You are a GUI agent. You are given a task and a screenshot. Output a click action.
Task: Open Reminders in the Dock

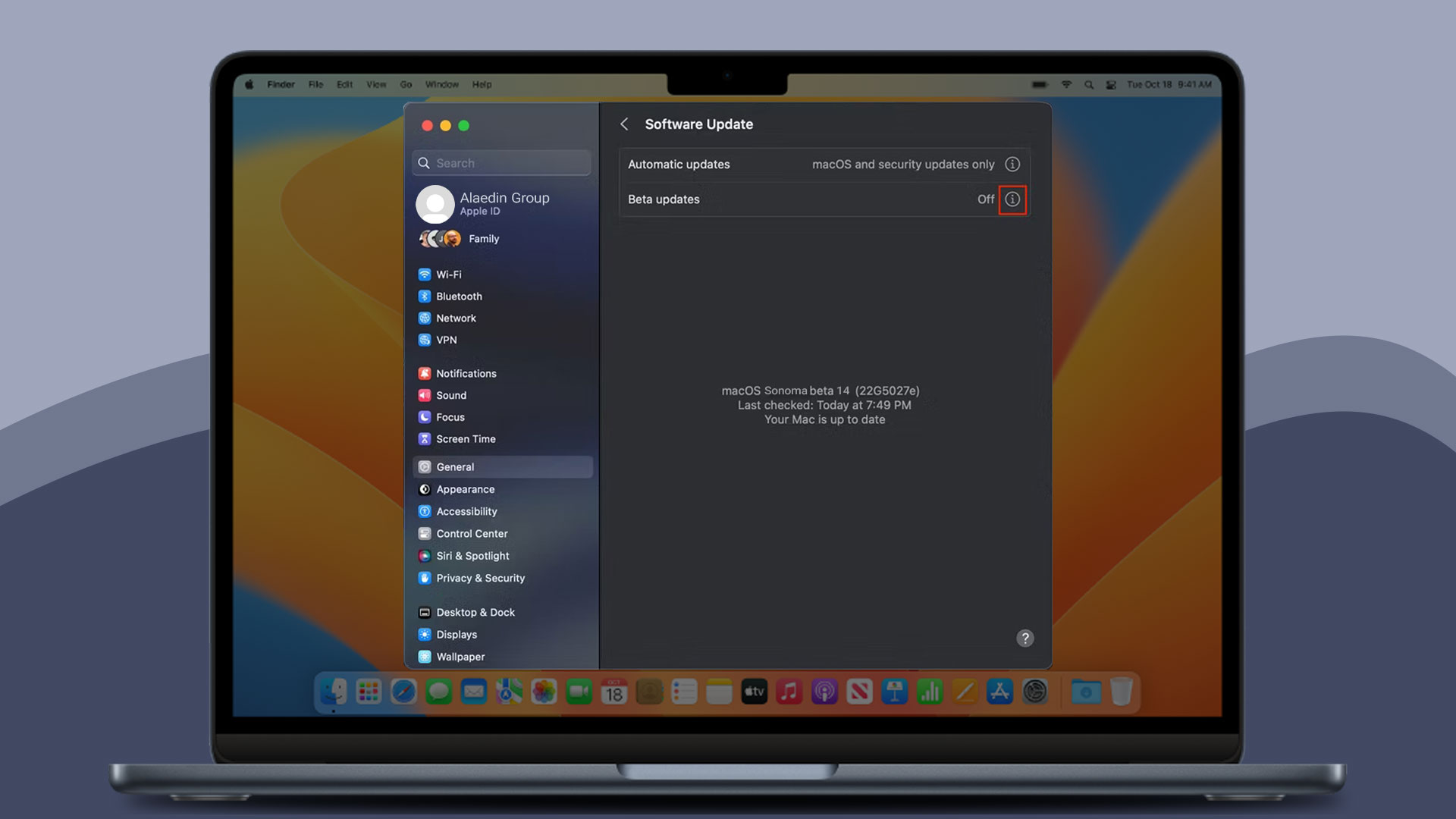[684, 692]
